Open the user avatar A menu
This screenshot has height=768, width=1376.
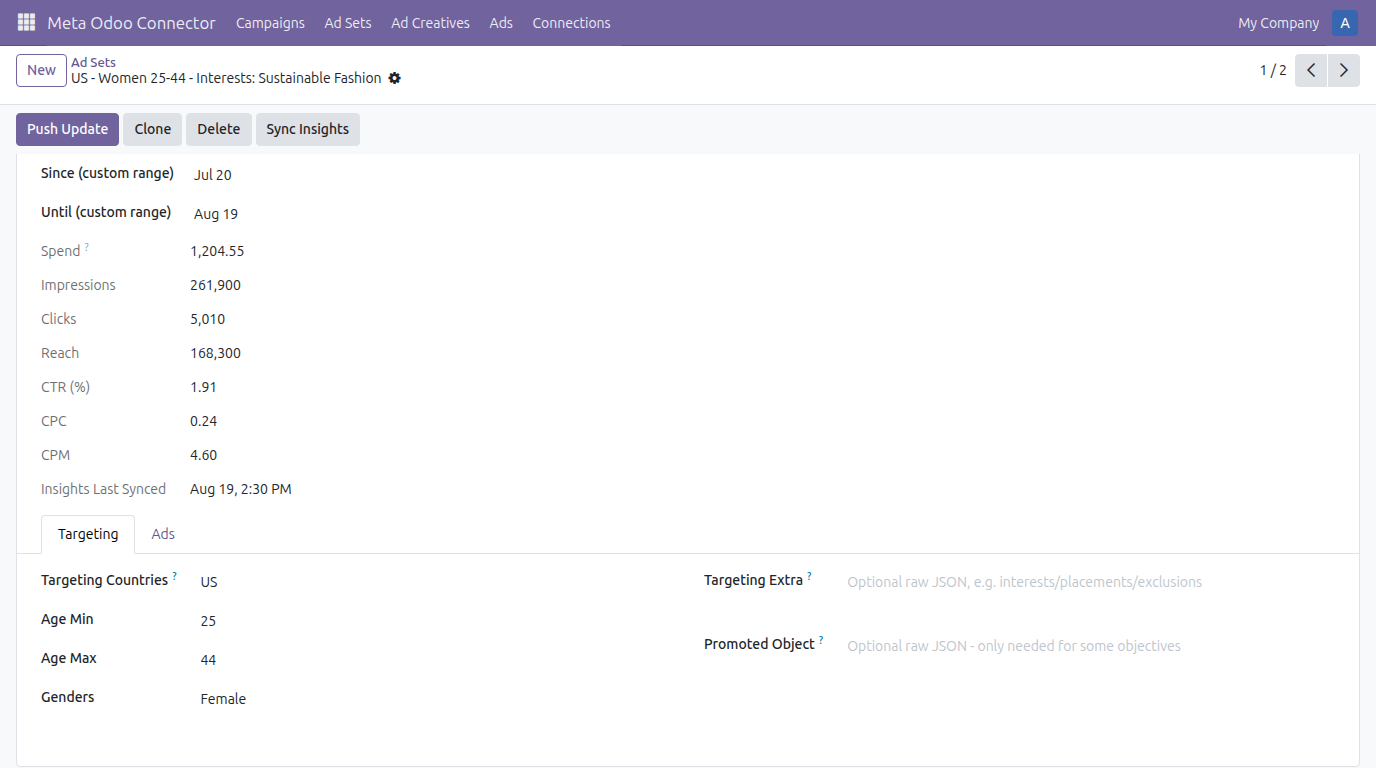(1345, 23)
